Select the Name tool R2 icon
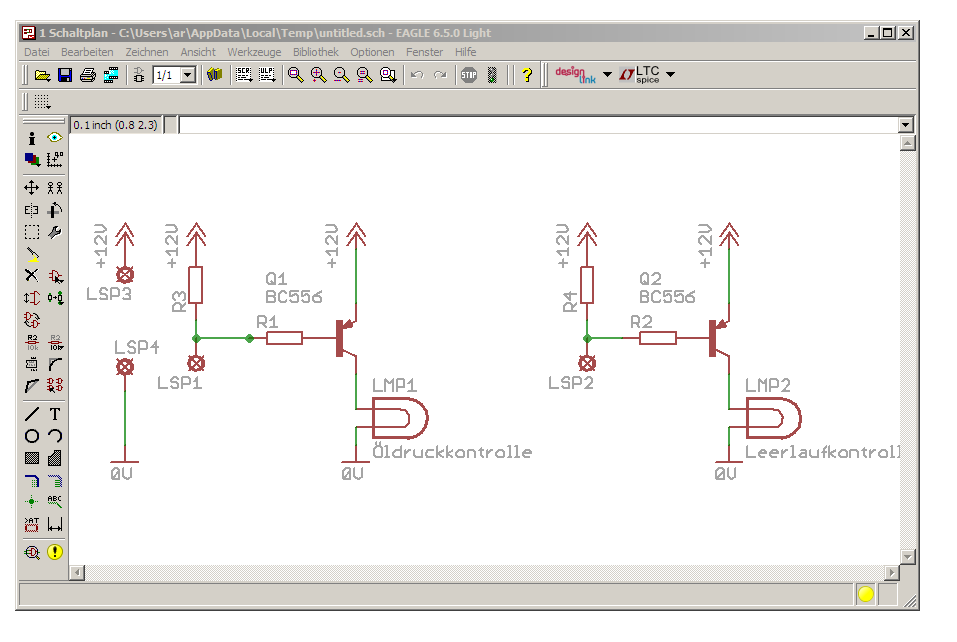 32,342
